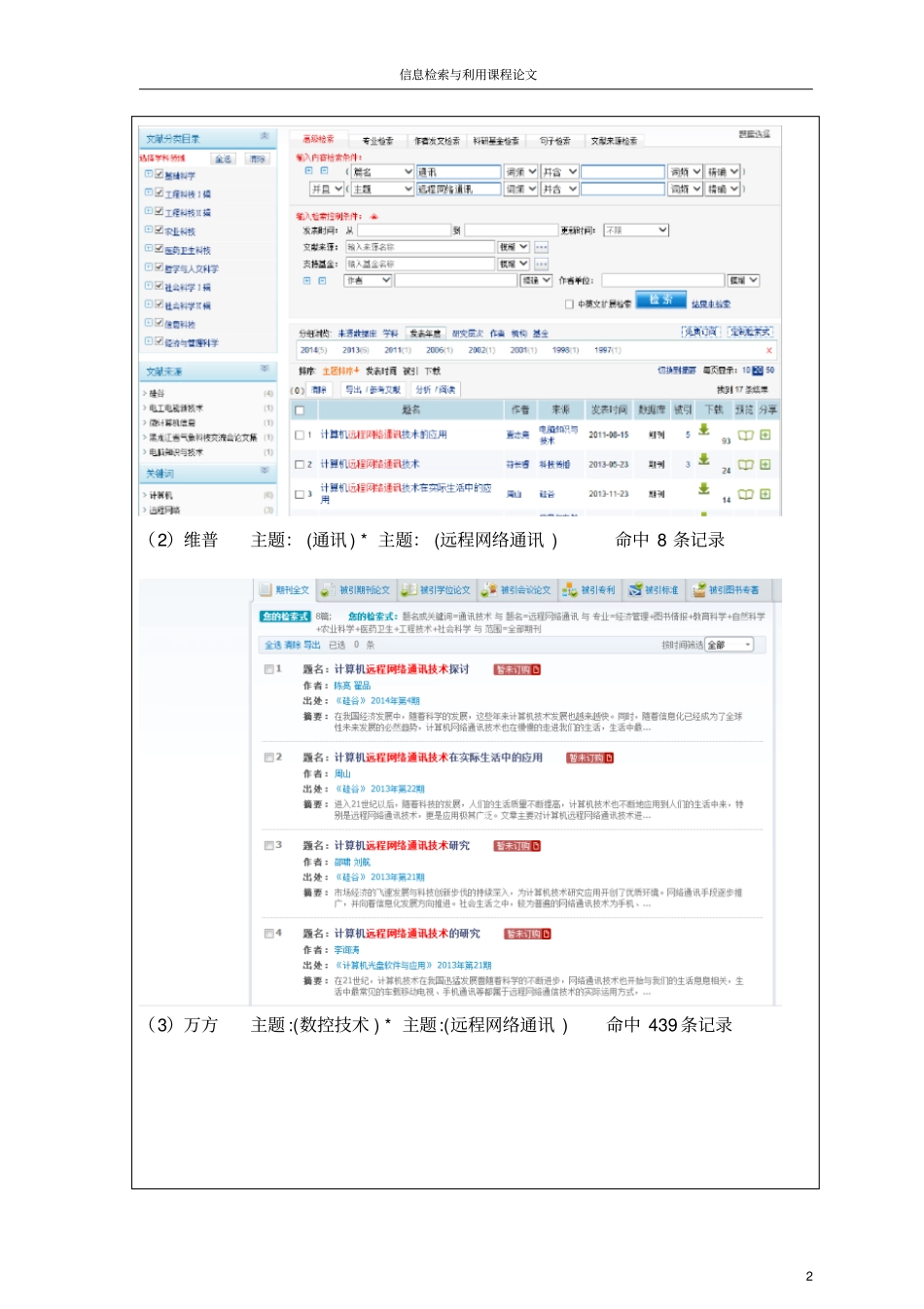The image size is (924, 1309).
Task: Click the browse dots beside 支持基金 field
Action: 542,264
